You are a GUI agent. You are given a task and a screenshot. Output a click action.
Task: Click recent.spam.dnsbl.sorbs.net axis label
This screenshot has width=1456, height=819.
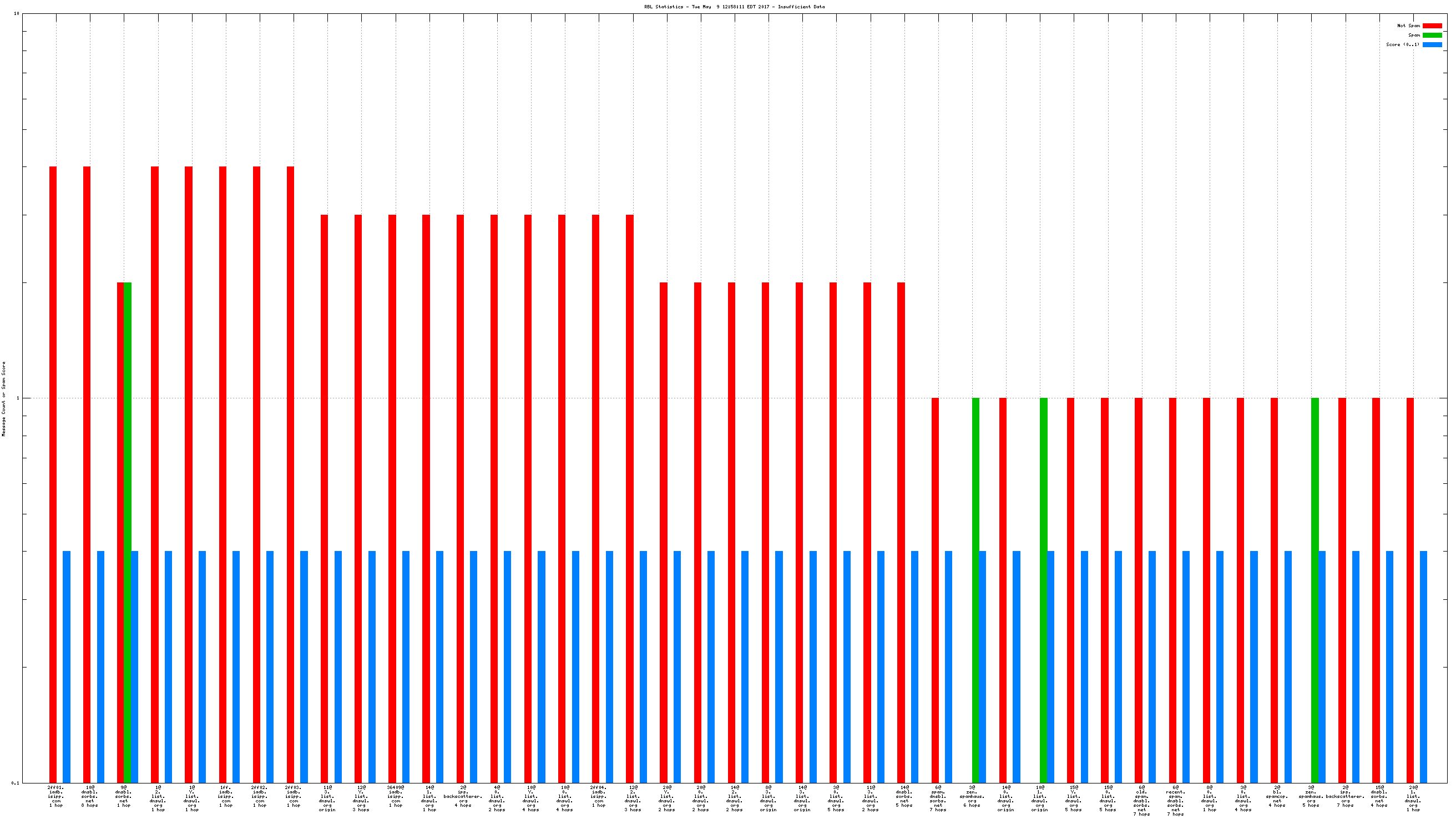tap(1175, 800)
